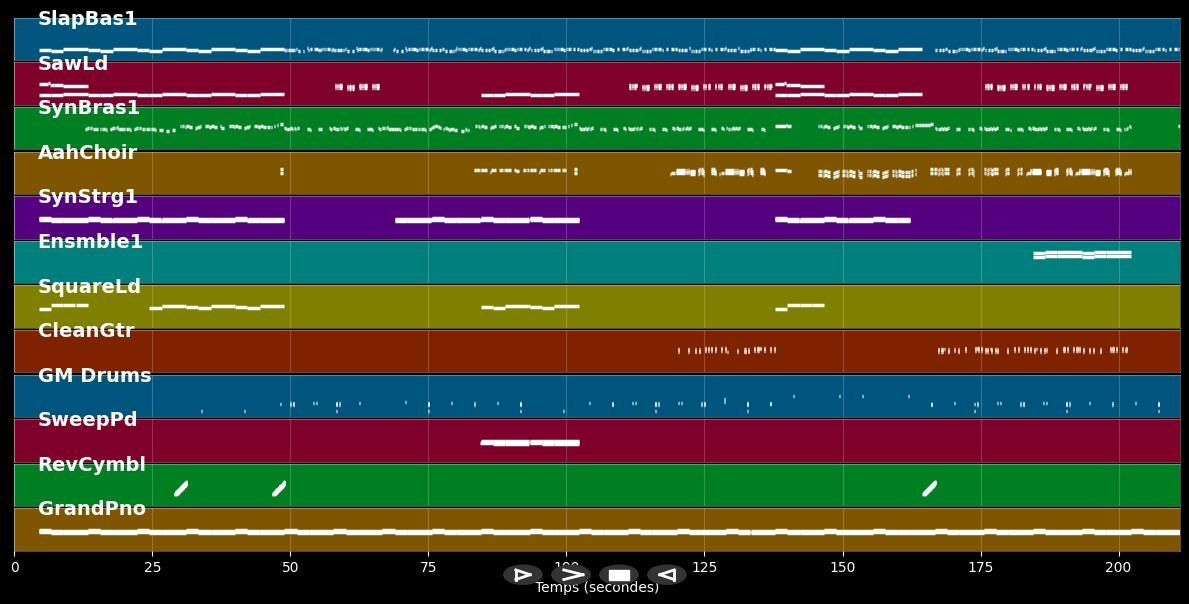Select the SlapBas1 track label
This screenshot has width=1189, height=604.
[87, 19]
